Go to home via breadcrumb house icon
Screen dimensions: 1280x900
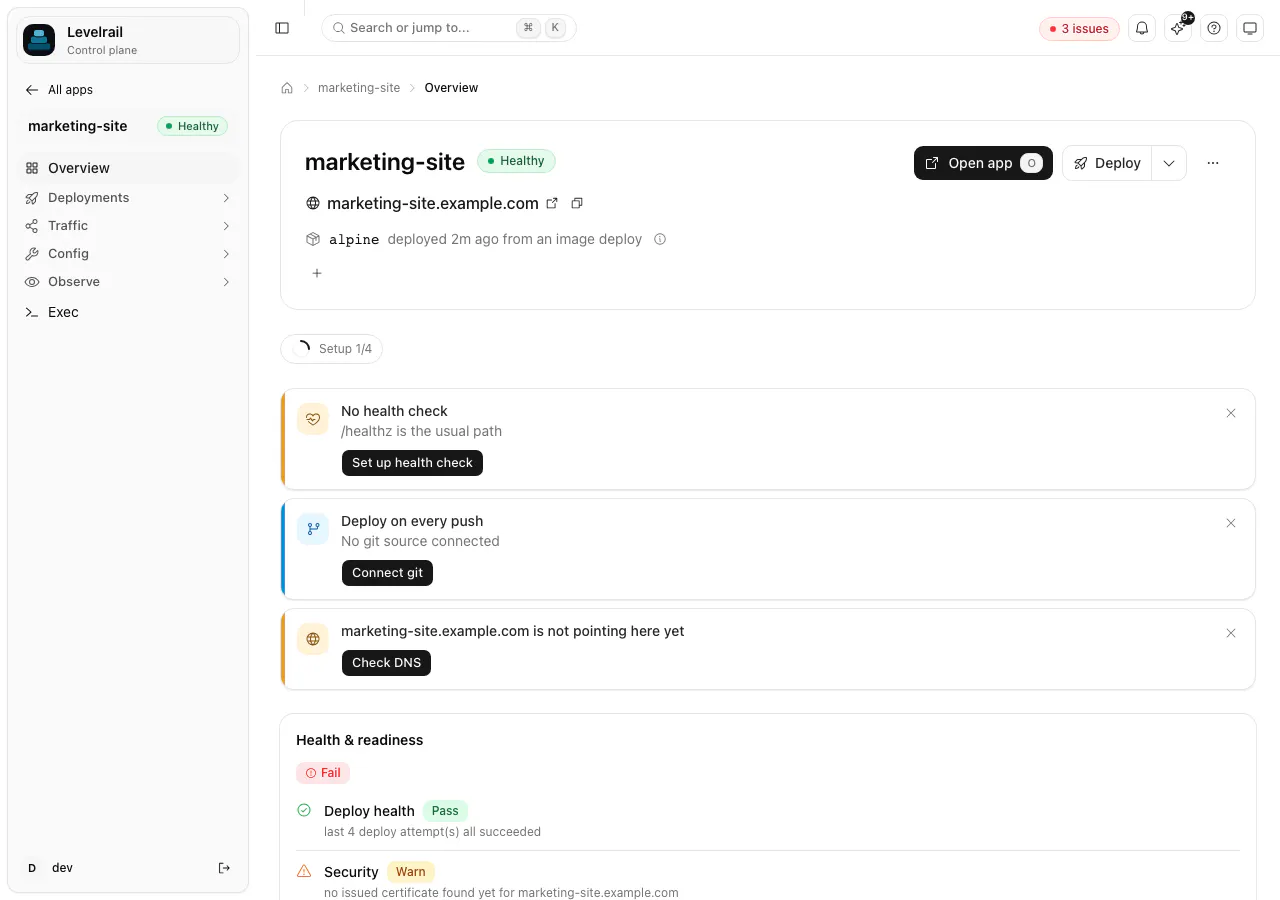pyautogui.click(x=287, y=88)
